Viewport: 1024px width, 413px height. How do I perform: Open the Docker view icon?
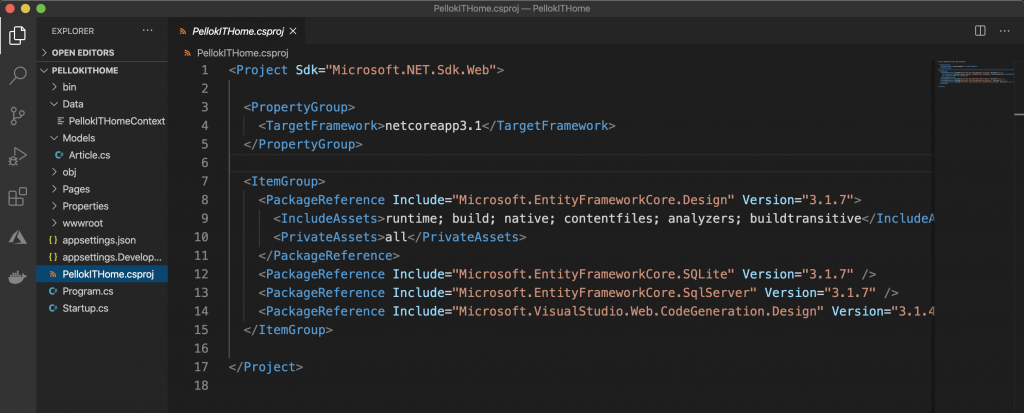pos(17,276)
